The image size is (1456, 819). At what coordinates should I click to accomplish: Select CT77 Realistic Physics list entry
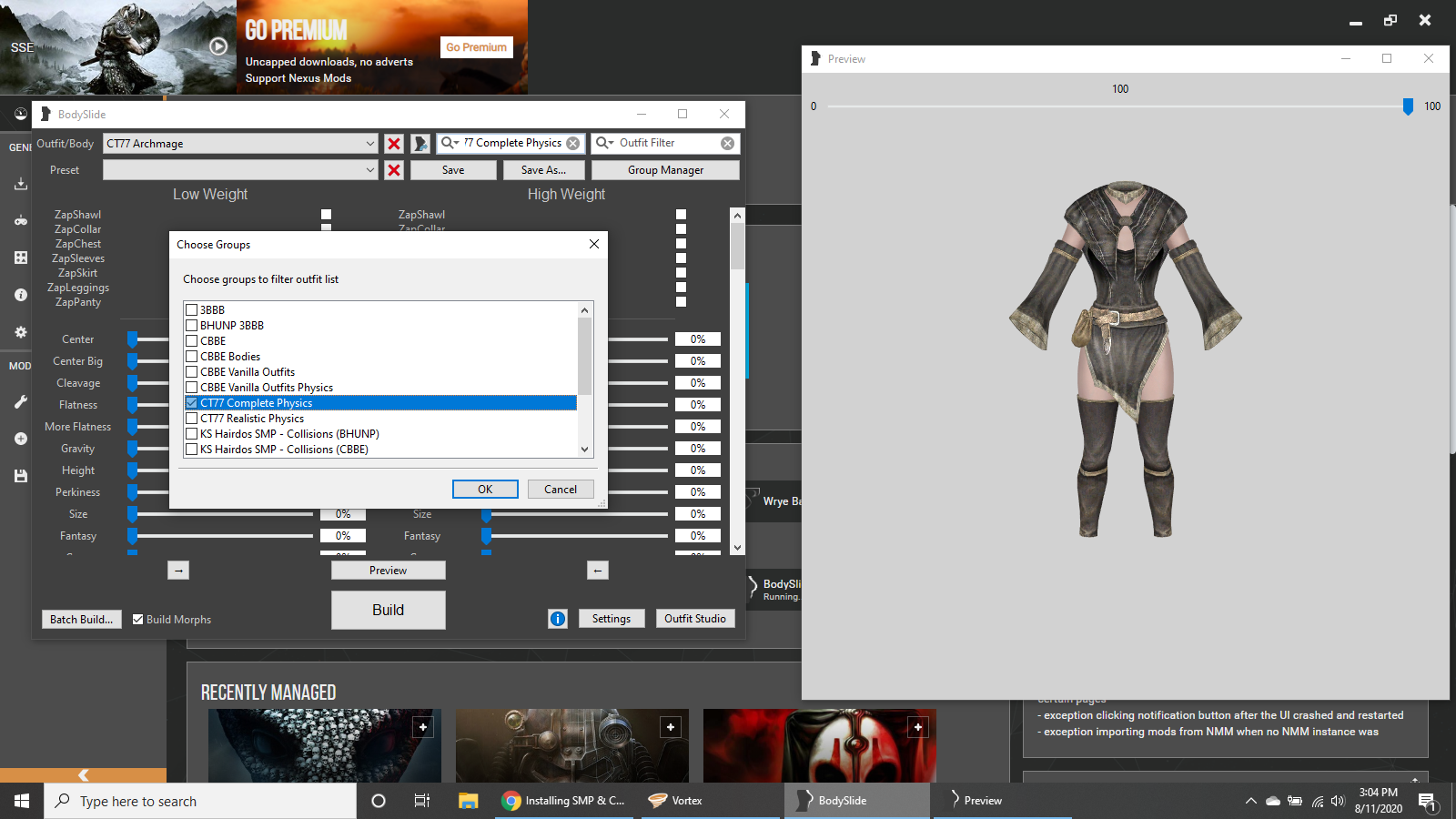[x=252, y=419]
